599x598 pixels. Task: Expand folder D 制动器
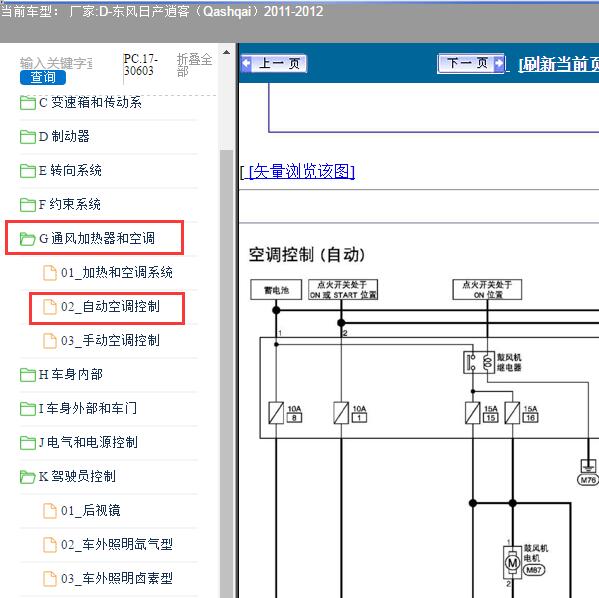click(64, 136)
